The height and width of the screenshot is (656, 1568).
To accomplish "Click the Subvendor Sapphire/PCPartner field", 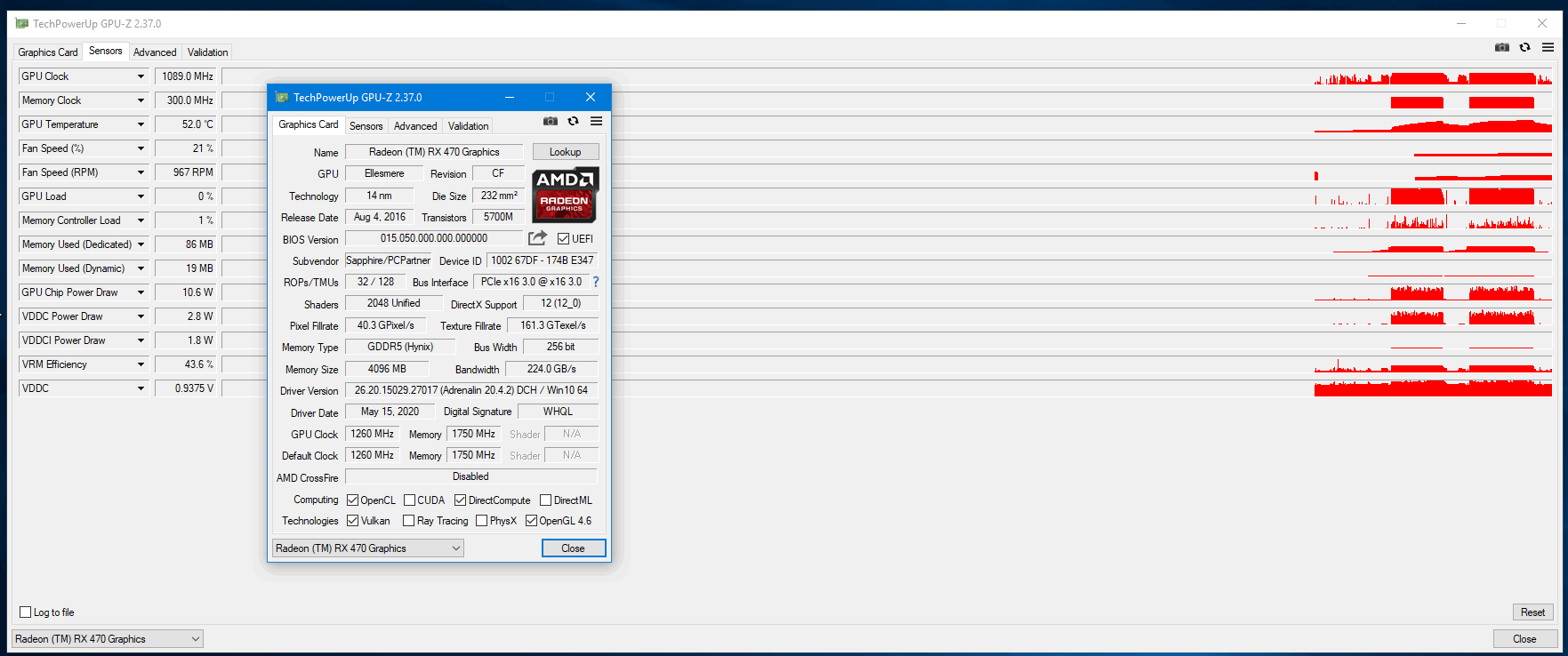I will tap(388, 260).
